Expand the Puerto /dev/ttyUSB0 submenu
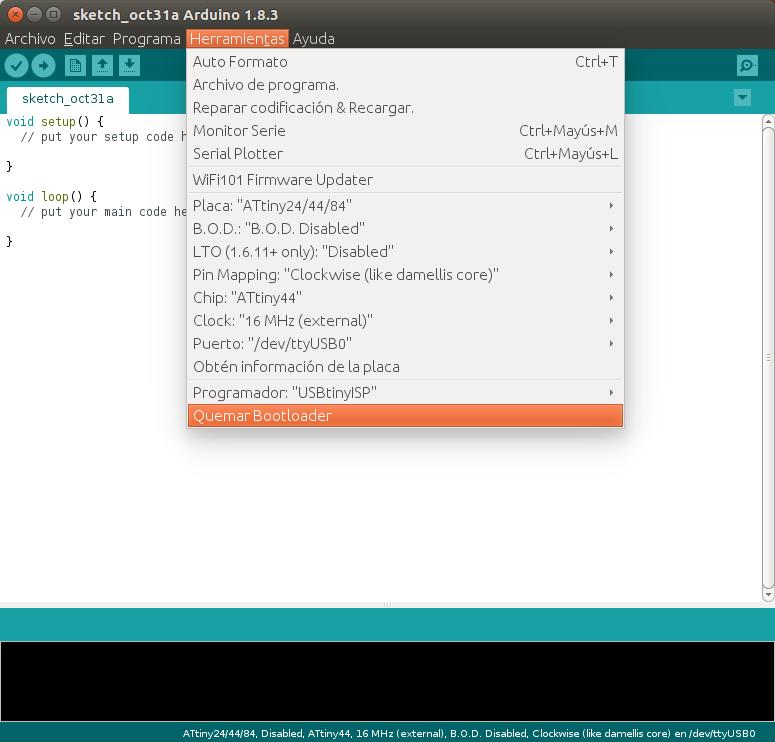 [x=405, y=344]
